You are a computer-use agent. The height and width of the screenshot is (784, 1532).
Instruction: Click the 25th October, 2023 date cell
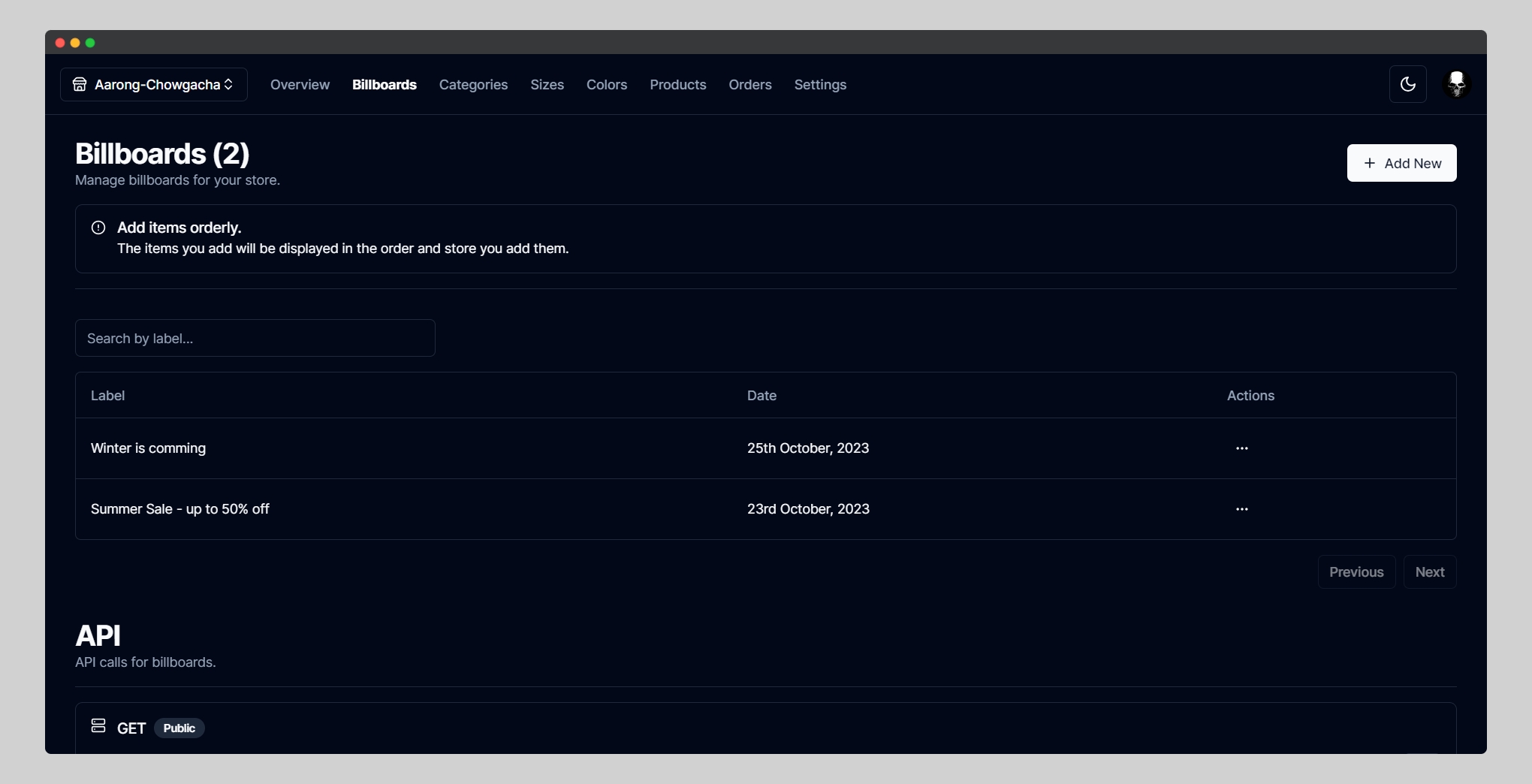point(808,448)
